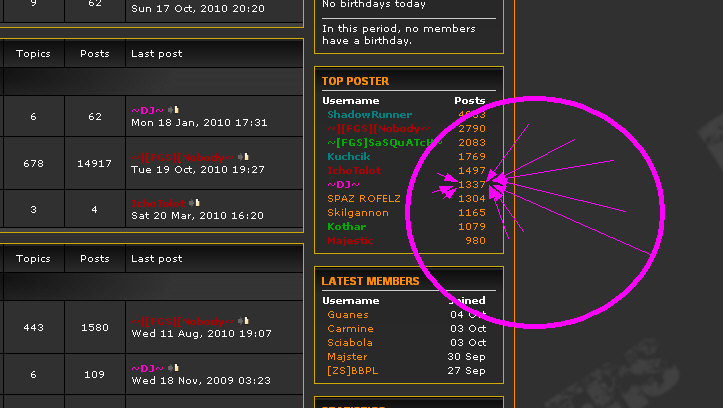Screen dimensions: 723x408
Task: View latest post icon beside IchoTolot
Action: [x=197, y=203]
